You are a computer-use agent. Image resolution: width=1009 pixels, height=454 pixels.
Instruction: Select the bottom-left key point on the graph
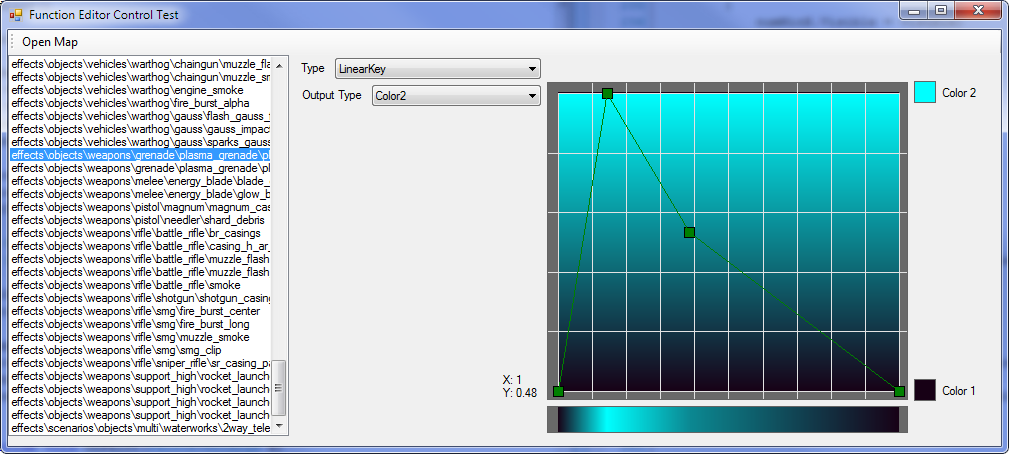pyautogui.click(x=559, y=391)
